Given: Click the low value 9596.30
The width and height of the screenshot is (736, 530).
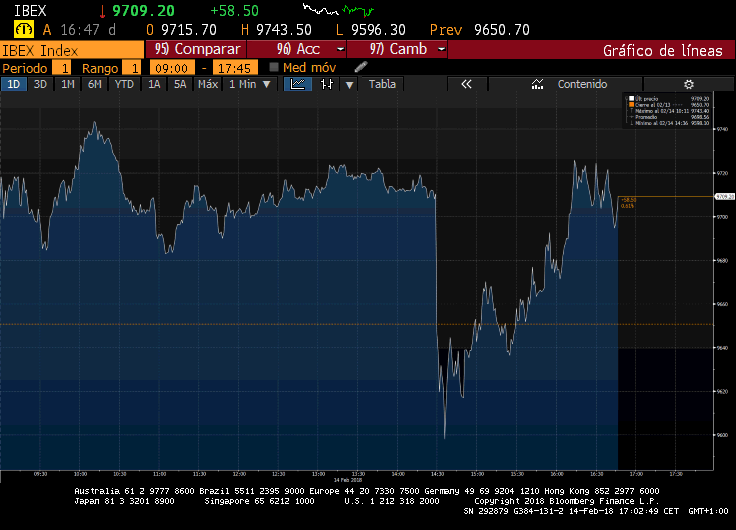Looking at the screenshot, I should click(x=378, y=30).
